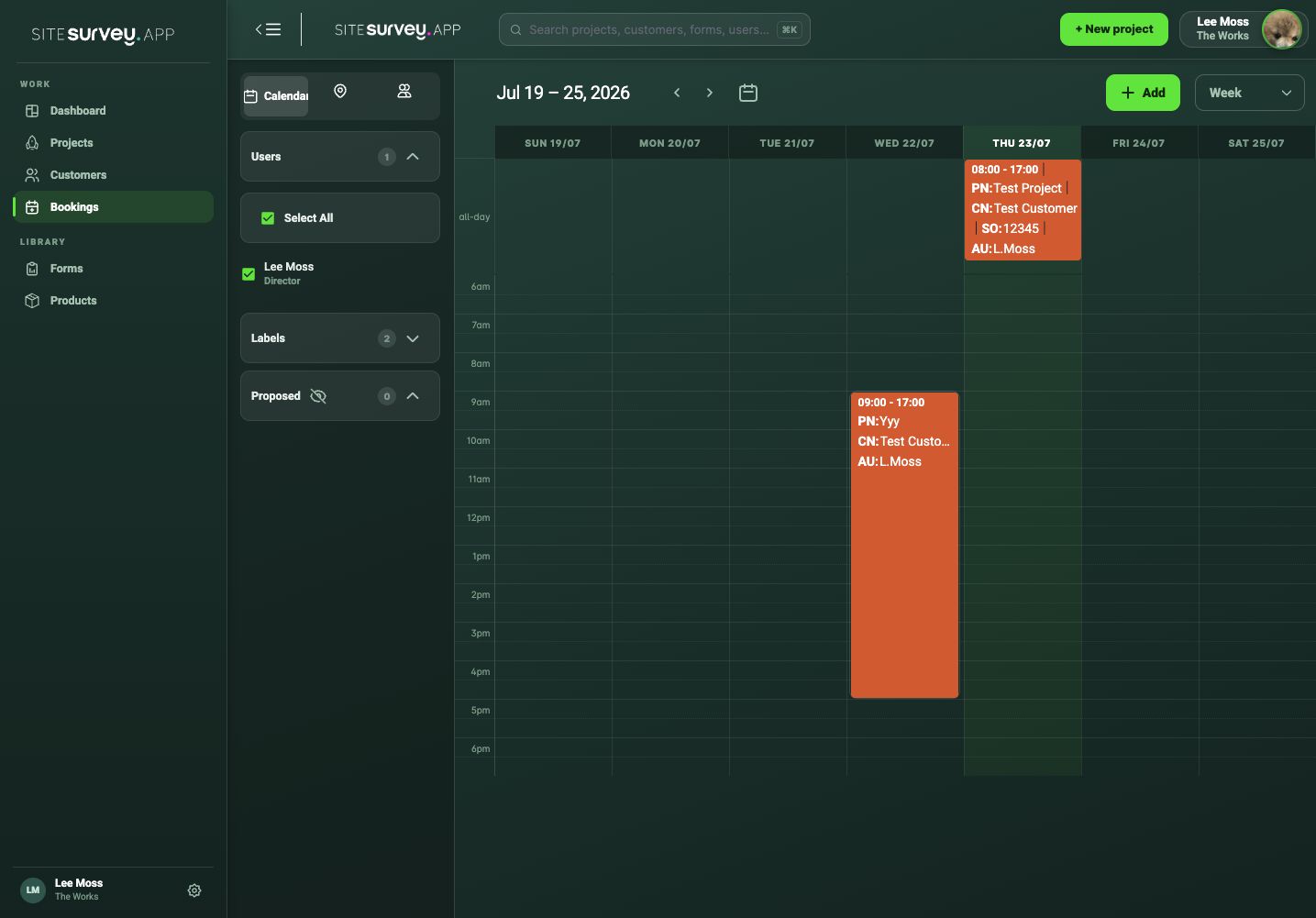This screenshot has width=1316, height=918.
Task: Click the Customers people icon
Action: (x=32, y=175)
